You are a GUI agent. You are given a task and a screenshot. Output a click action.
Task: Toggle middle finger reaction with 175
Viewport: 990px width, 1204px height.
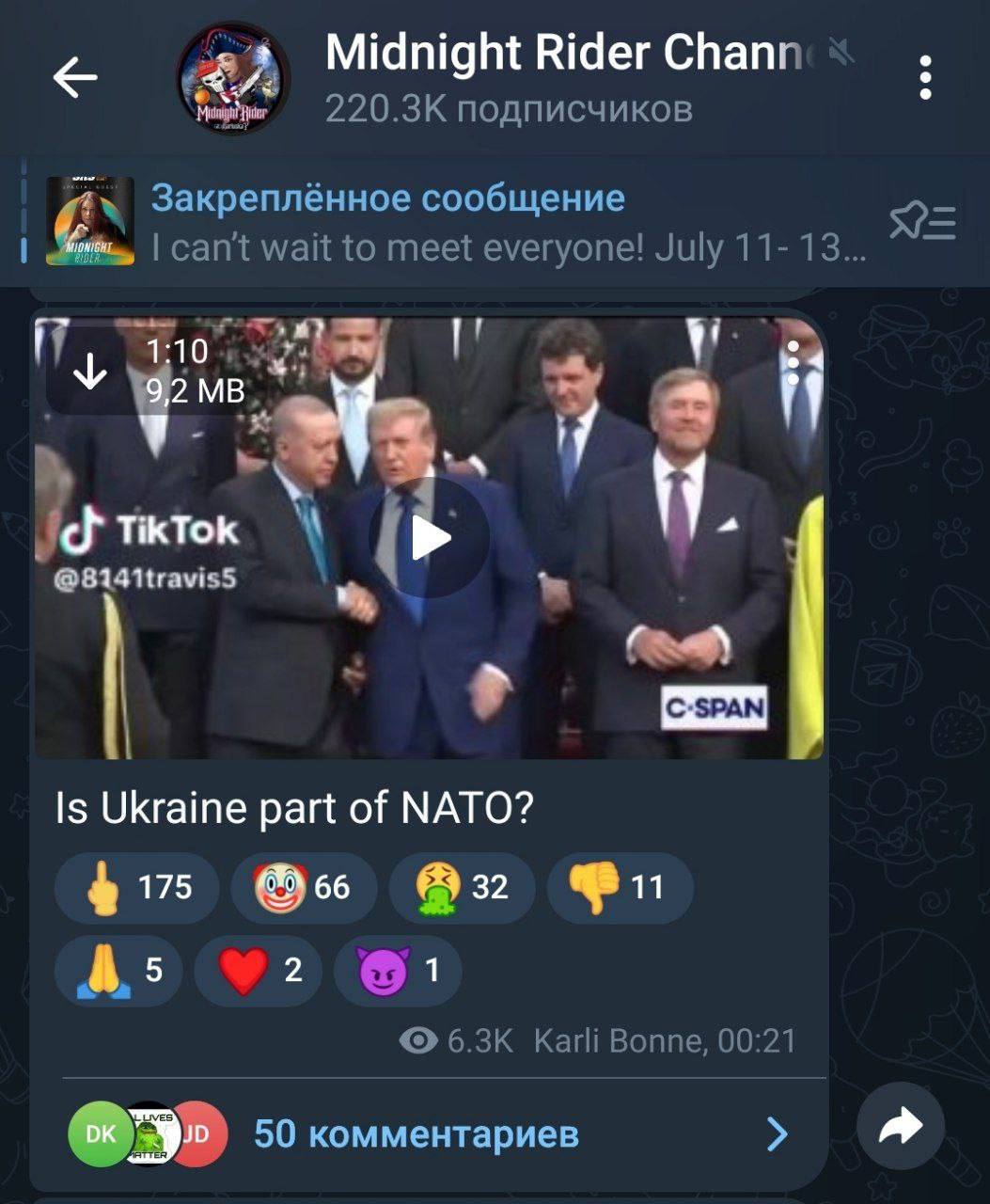point(137,887)
